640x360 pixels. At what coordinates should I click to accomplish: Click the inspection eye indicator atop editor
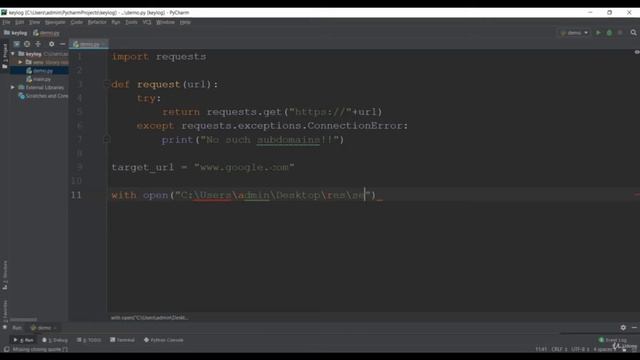click(x=637, y=52)
